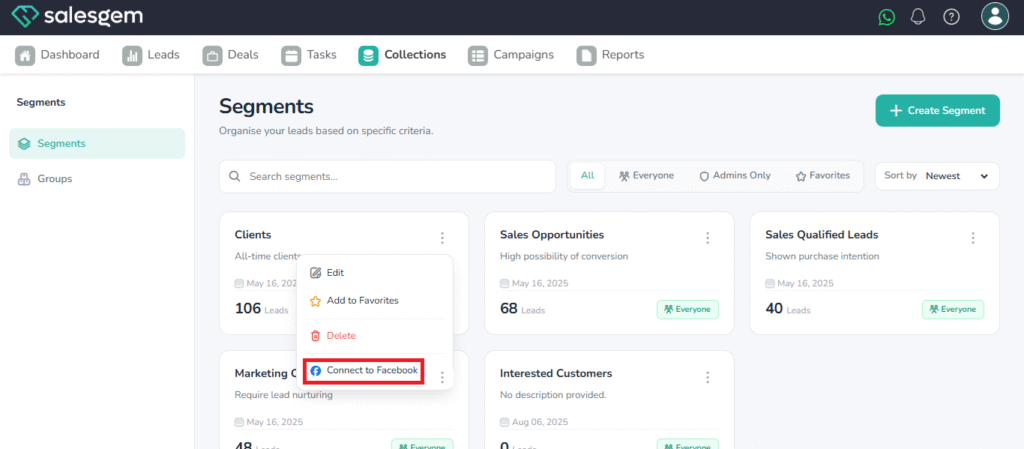Click date on Sales Opportunities card
Image resolution: width=1024 pixels, height=449 pixels.
click(534, 283)
